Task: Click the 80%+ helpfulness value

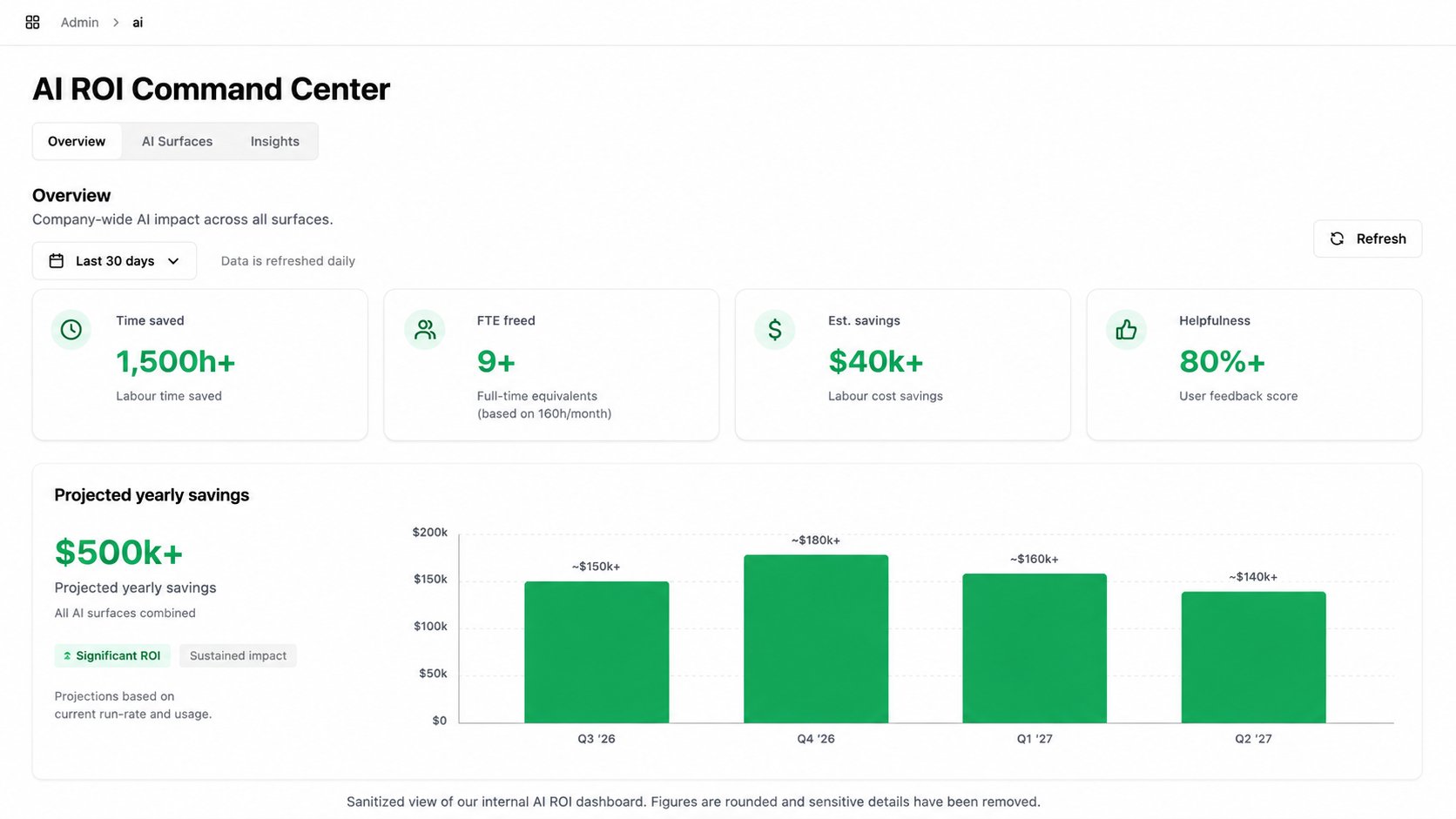Action: (x=1222, y=361)
